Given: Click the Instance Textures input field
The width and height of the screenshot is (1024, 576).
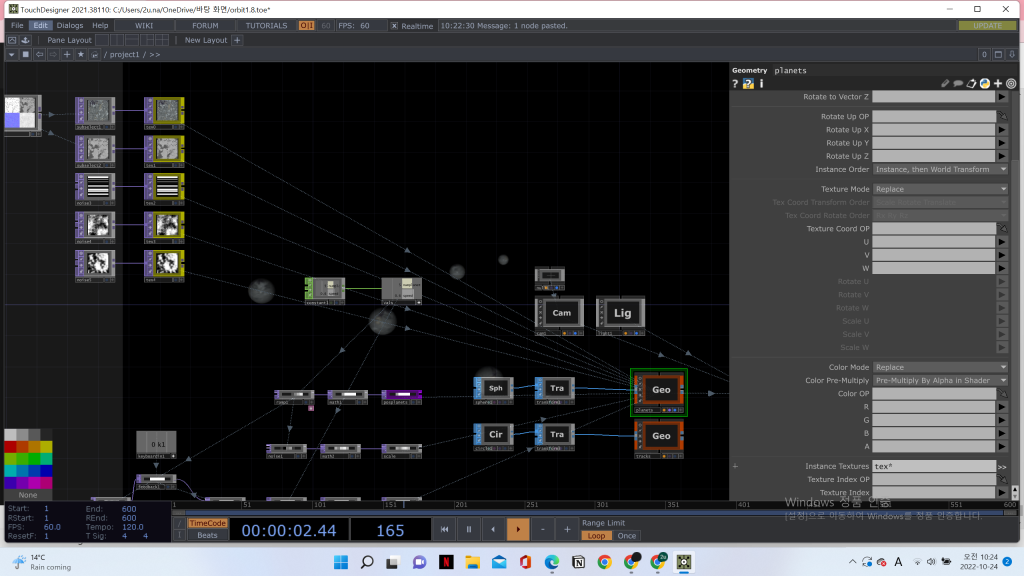Looking at the screenshot, I should (x=933, y=466).
